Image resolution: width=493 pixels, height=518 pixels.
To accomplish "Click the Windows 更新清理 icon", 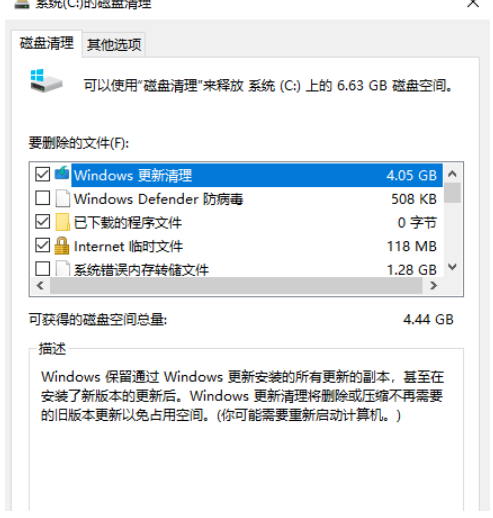I will click(62, 173).
